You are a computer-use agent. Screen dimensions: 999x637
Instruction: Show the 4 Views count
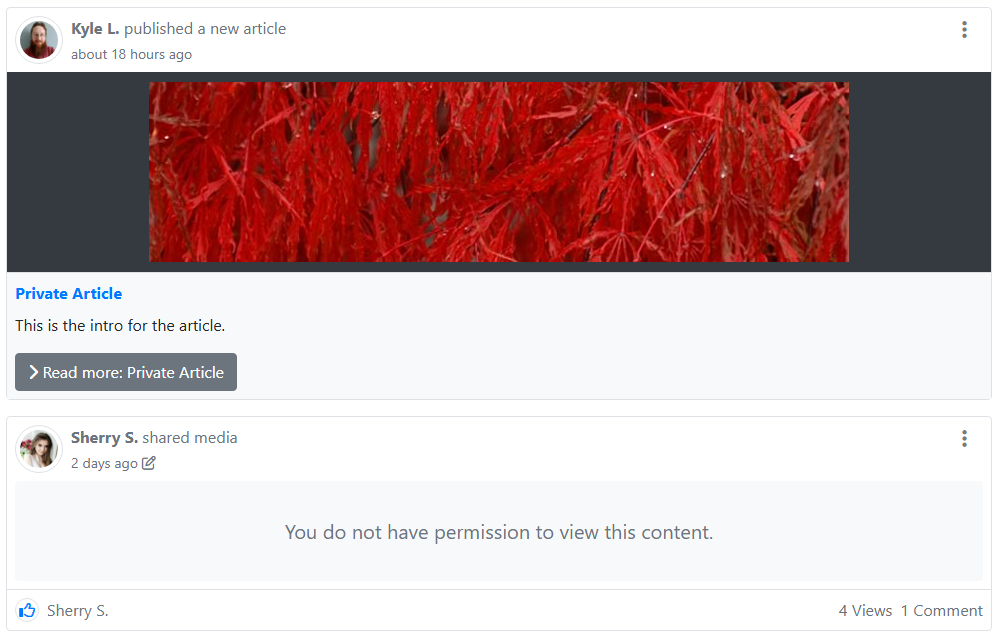pyautogui.click(x=864, y=610)
